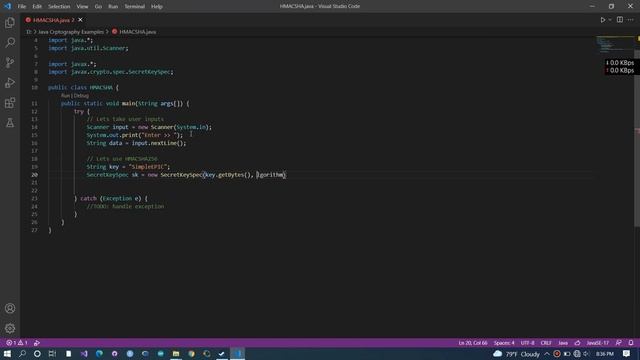Click the feedback icon in status bar
This screenshot has width=640, height=360.
(x=619, y=343)
